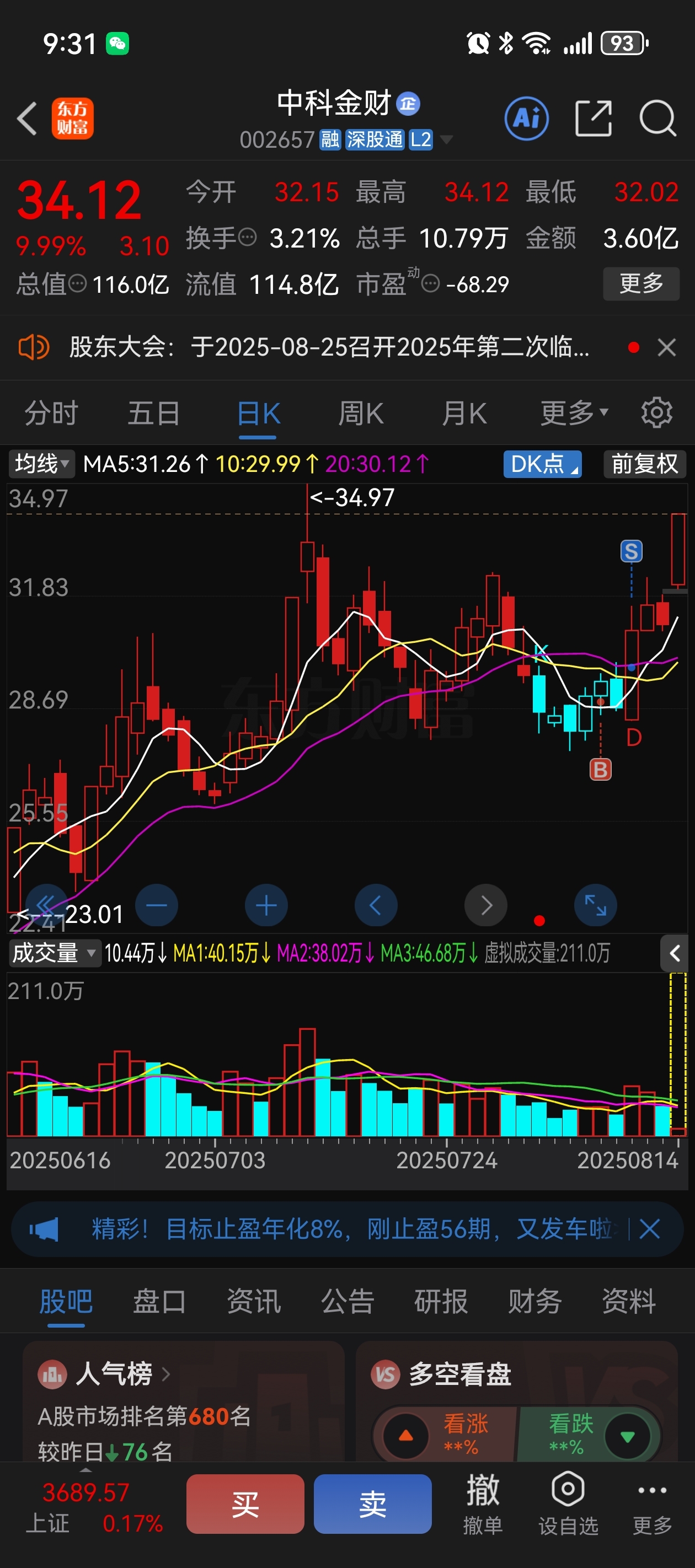The image size is (695, 1568).
Task: Vote 看跌 bearish button
Action: pos(589,1435)
